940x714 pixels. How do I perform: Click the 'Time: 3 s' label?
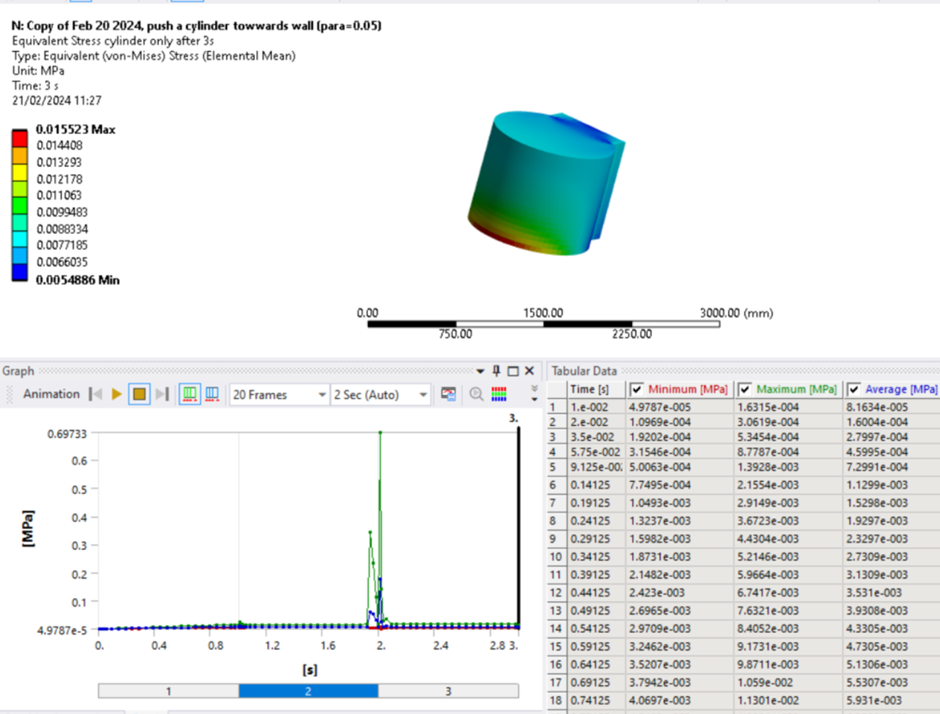[x=35, y=86]
